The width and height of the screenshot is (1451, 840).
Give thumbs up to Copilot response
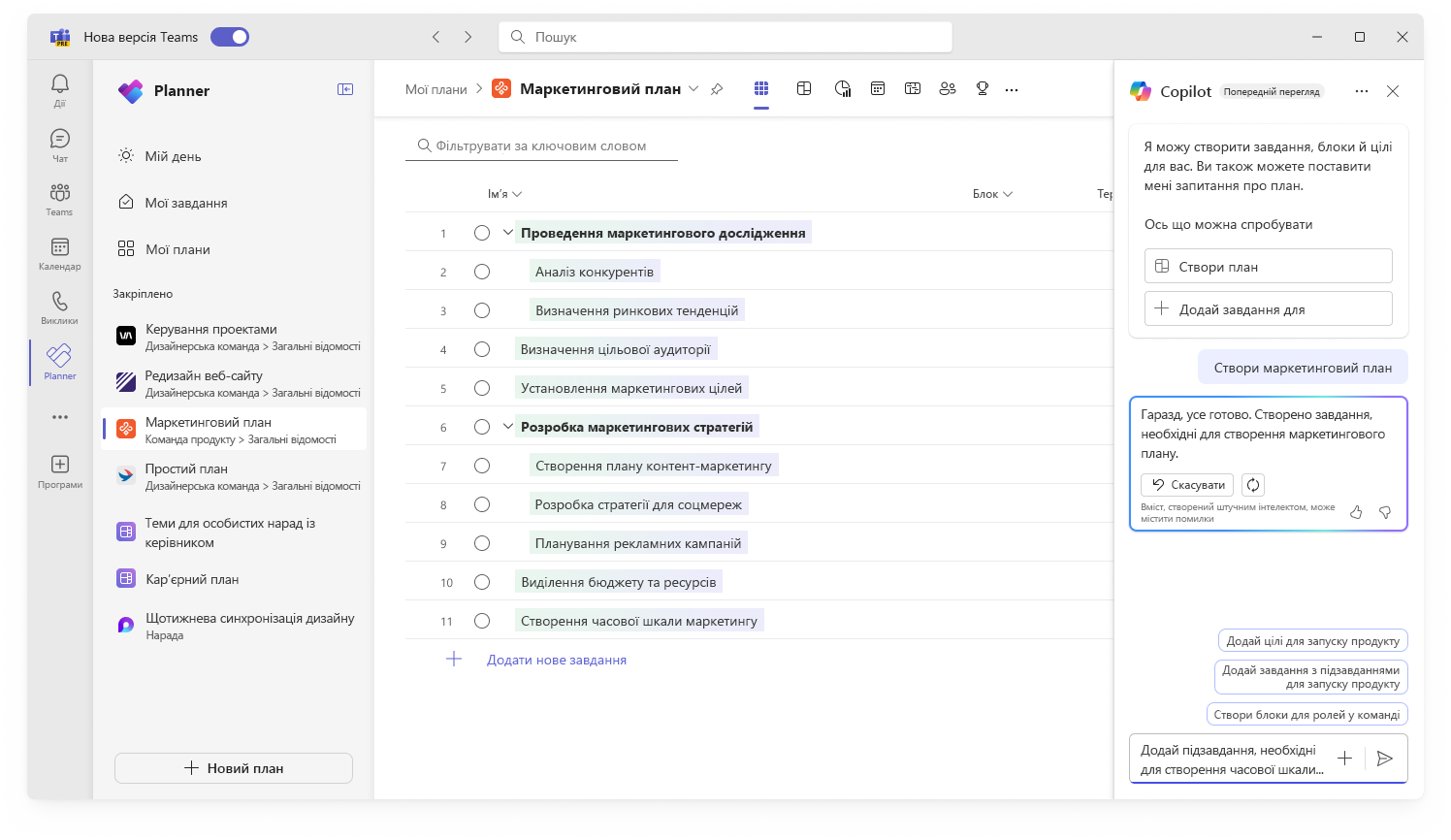(x=1356, y=512)
